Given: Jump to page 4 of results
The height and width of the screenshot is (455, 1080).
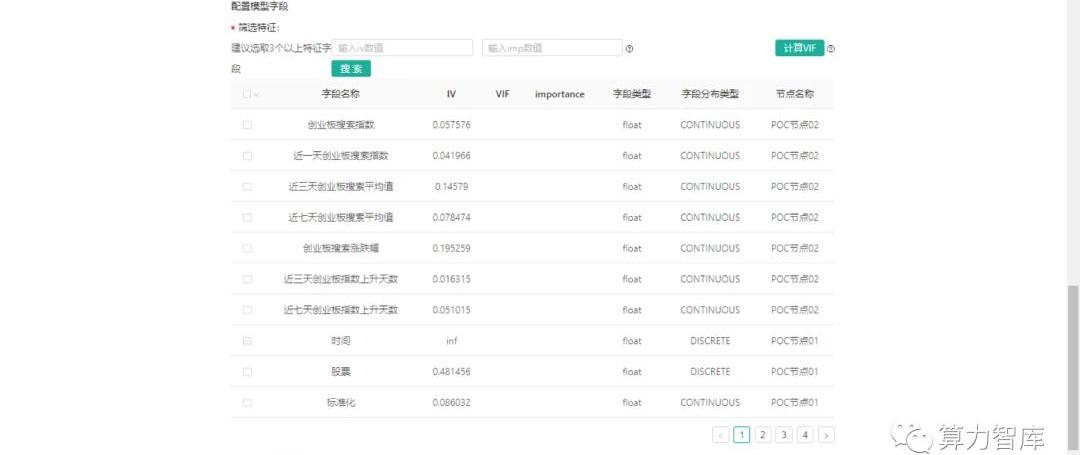Looking at the screenshot, I should coord(804,435).
